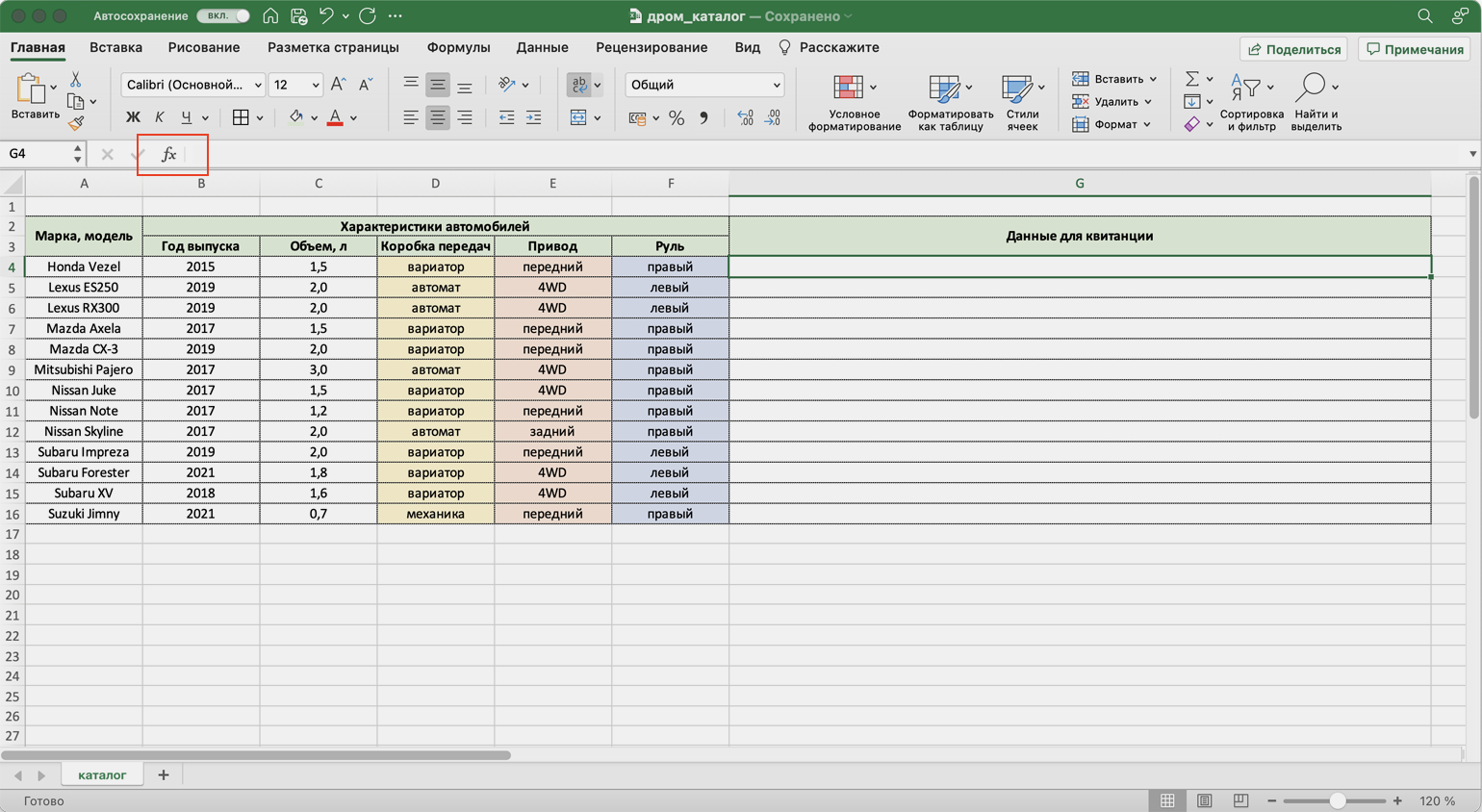Click the Примечания button

(1415, 49)
